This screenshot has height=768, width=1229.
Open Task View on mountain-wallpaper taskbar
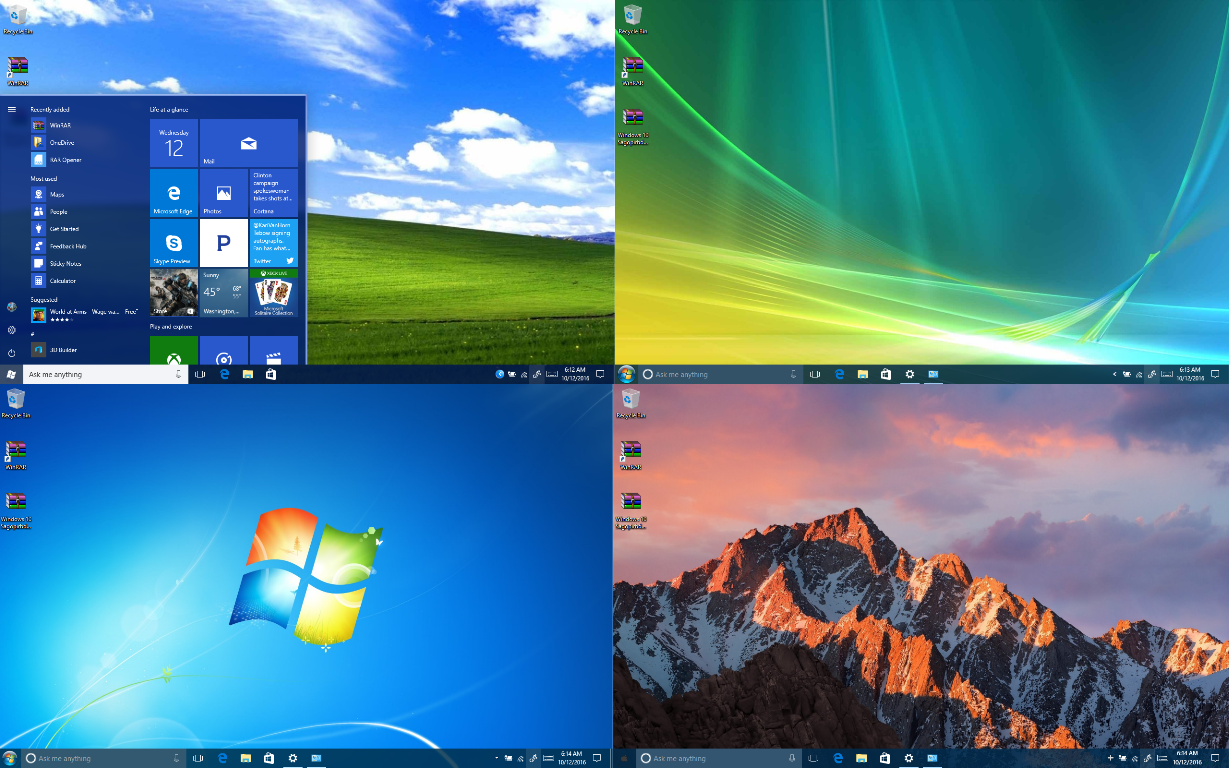(814, 758)
